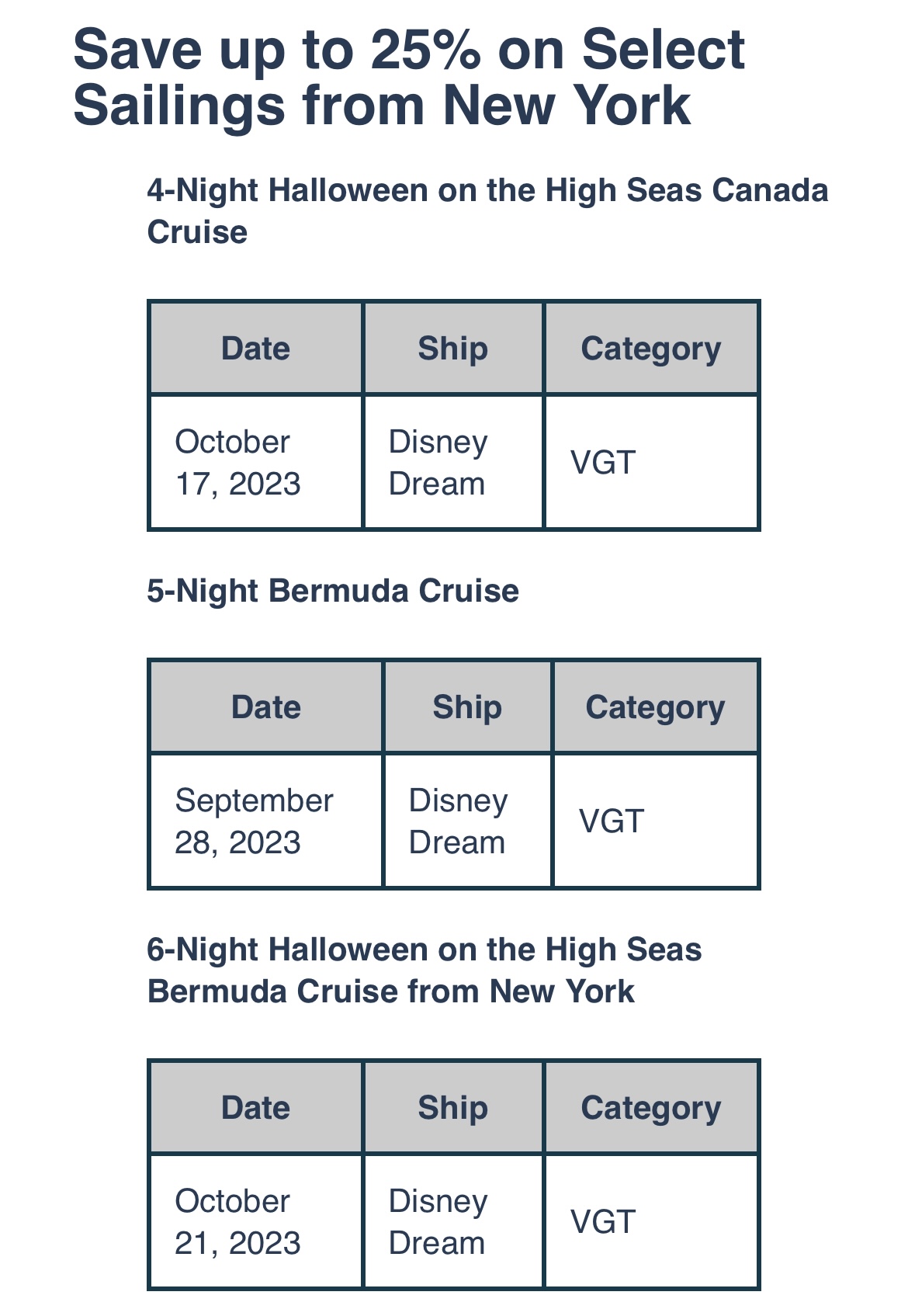Click Ship header in the 4-Night Canada table

point(453,348)
